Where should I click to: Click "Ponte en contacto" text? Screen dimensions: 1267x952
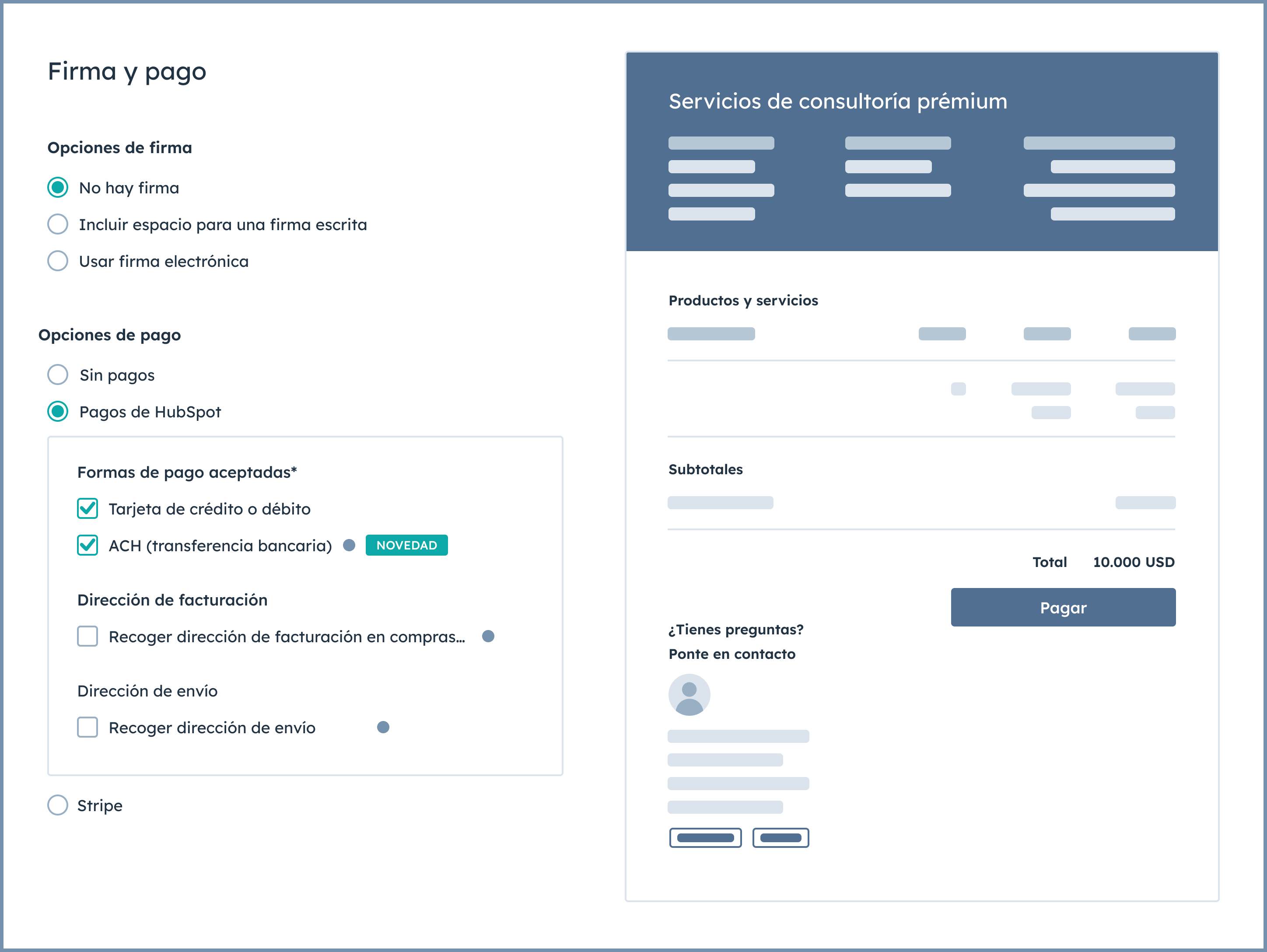pyautogui.click(x=731, y=654)
